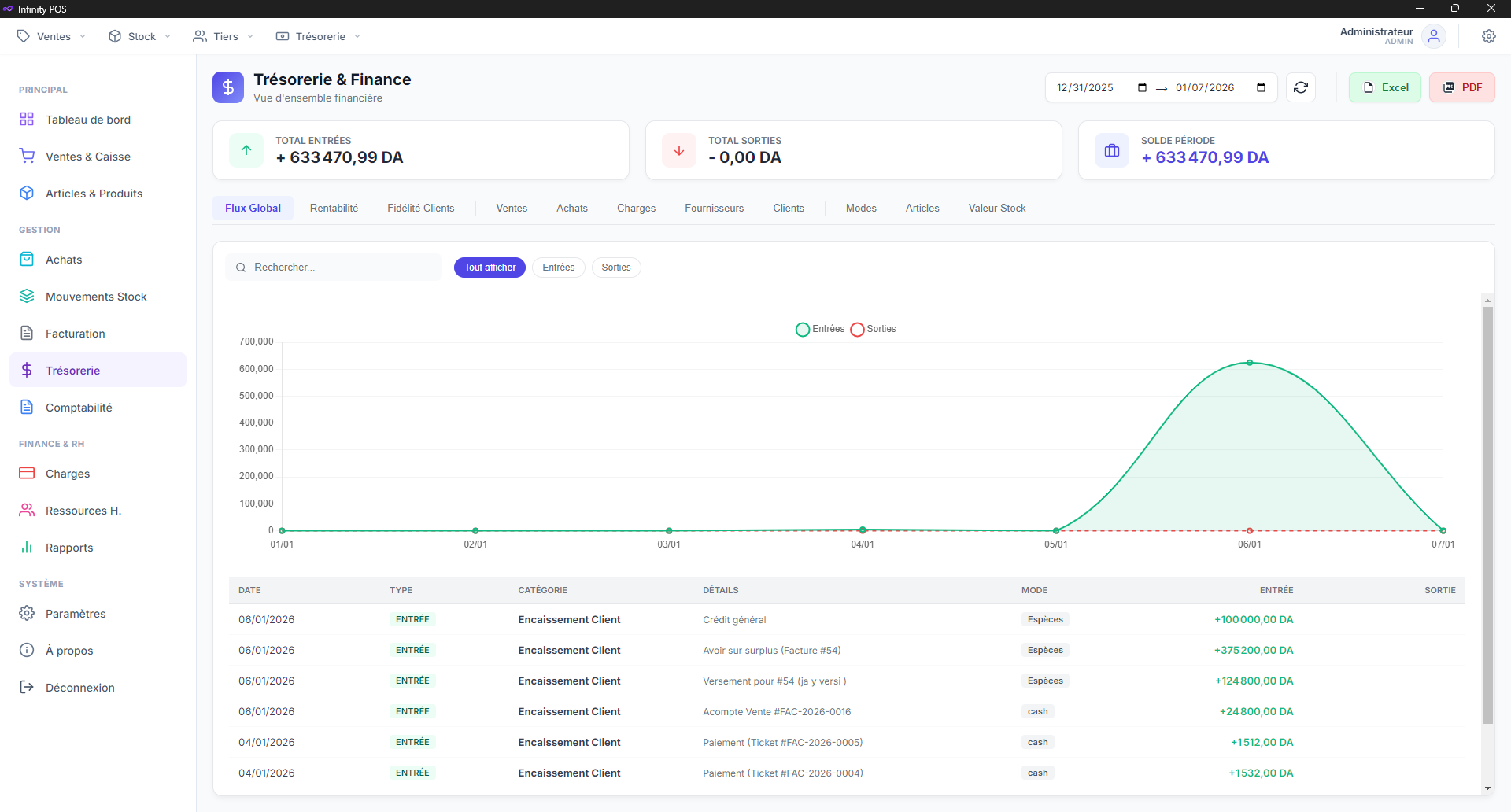Viewport: 1511px width, 812px height.
Task: Click Déconnexion logout icon
Action: [28, 688]
